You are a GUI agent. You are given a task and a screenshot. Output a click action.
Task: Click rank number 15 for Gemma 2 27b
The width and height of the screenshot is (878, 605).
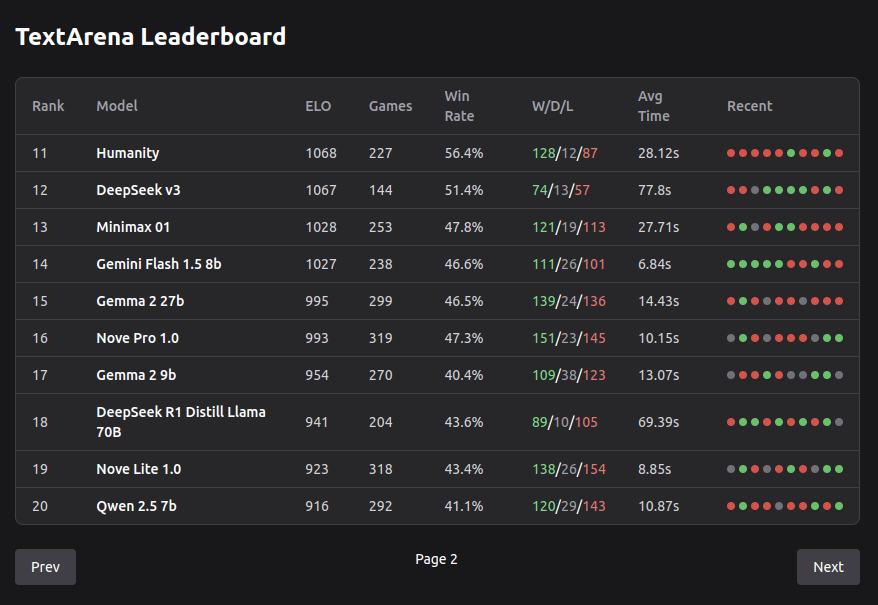[x=40, y=301]
